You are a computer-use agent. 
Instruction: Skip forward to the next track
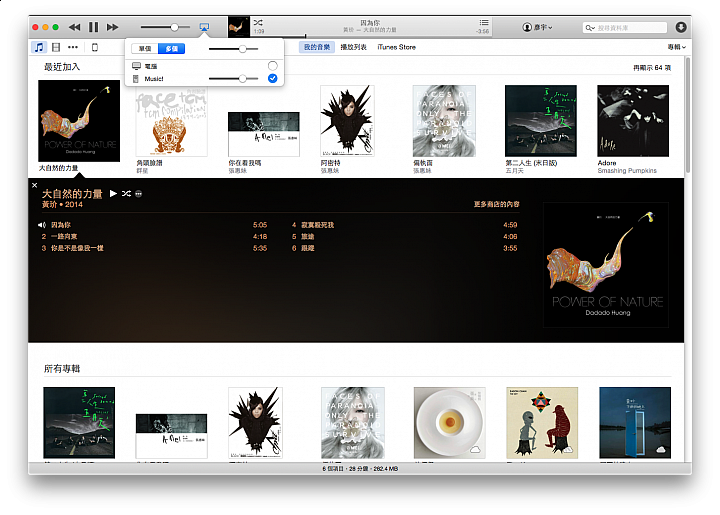tap(112, 27)
